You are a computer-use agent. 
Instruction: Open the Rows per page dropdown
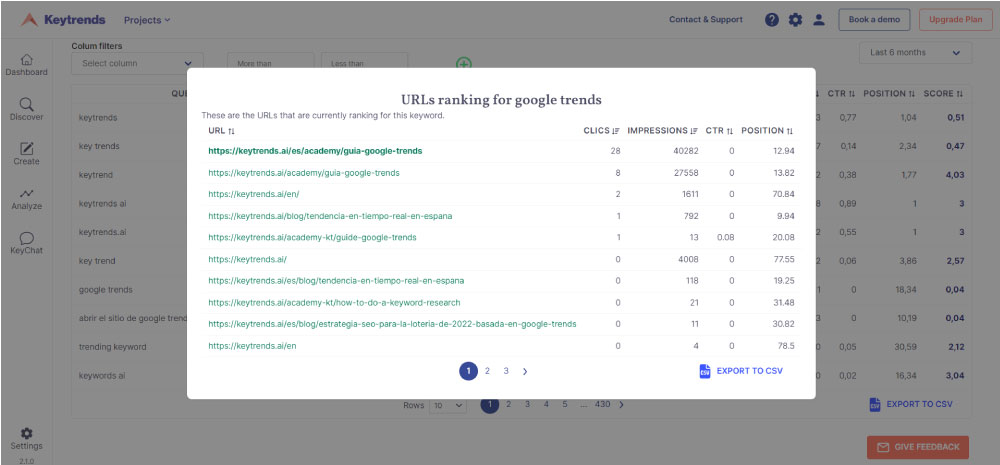[448, 405]
